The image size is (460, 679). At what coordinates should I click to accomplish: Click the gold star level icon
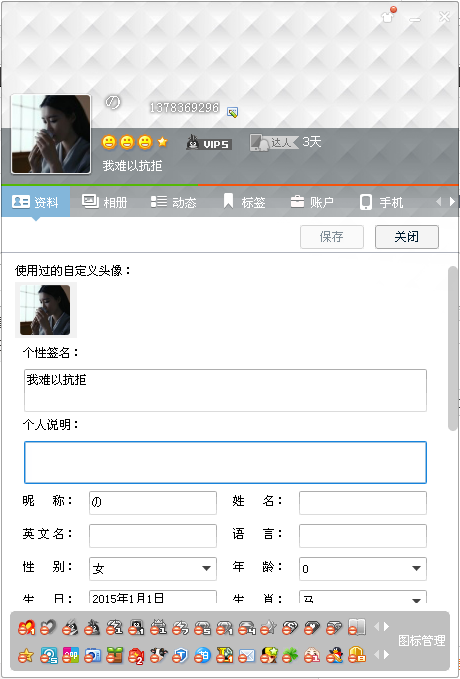pyautogui.click(x=162, y=142)
